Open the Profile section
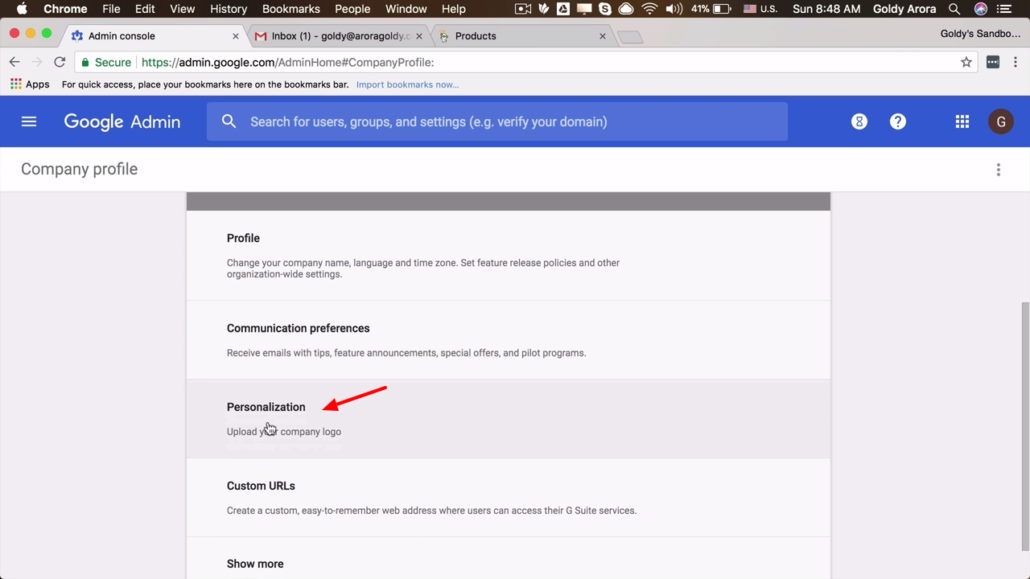1030x579 pixels. point(243,238)
